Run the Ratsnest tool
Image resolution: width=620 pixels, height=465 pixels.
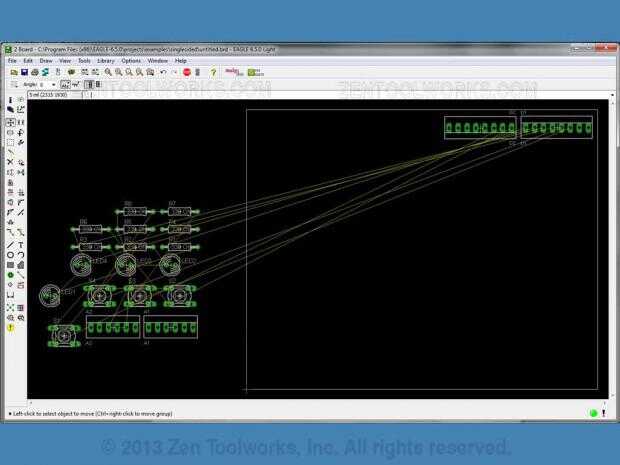point(11,307)
